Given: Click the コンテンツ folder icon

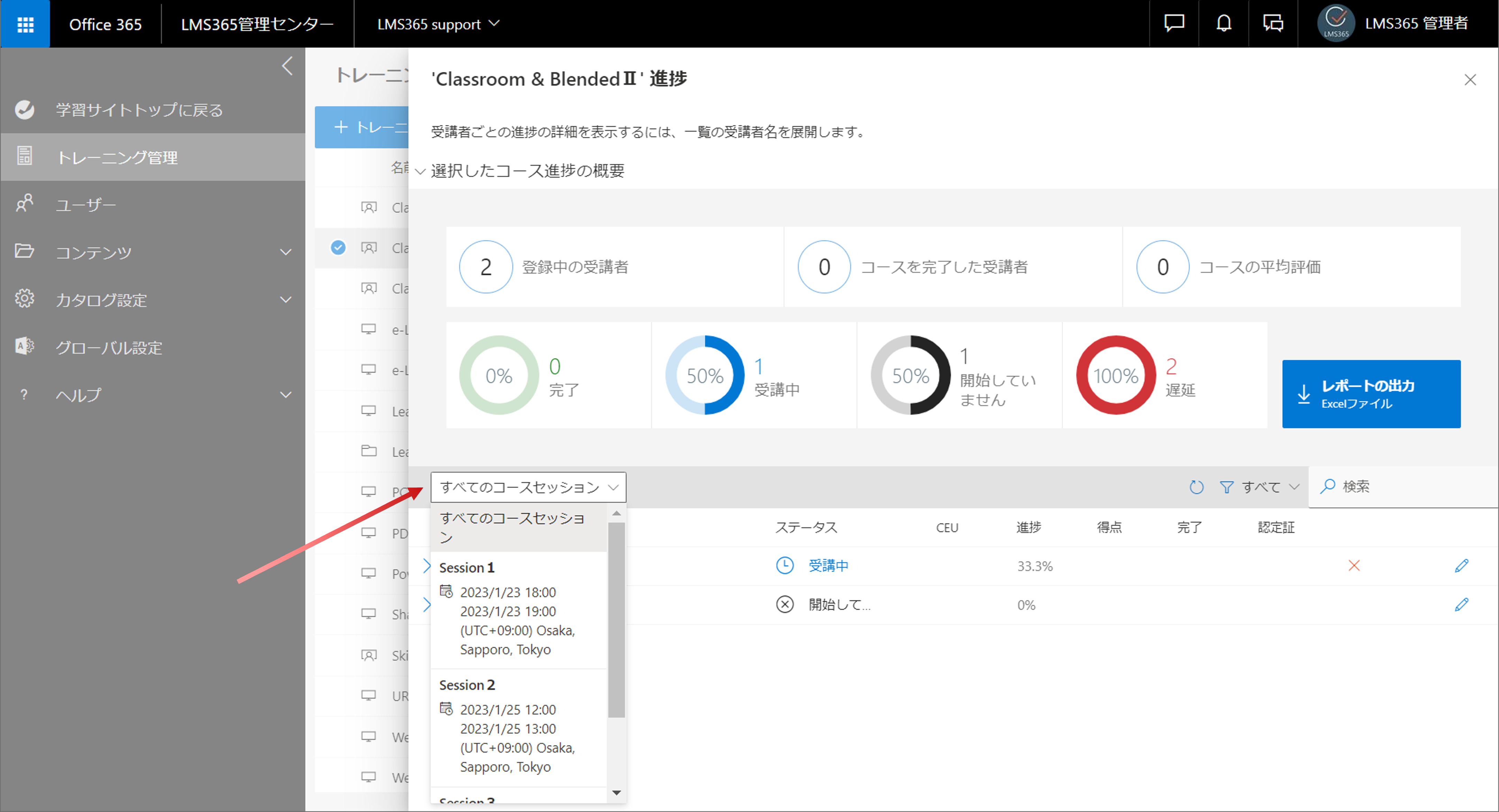Looking at the screenshot, I should (x=25, y=251).
